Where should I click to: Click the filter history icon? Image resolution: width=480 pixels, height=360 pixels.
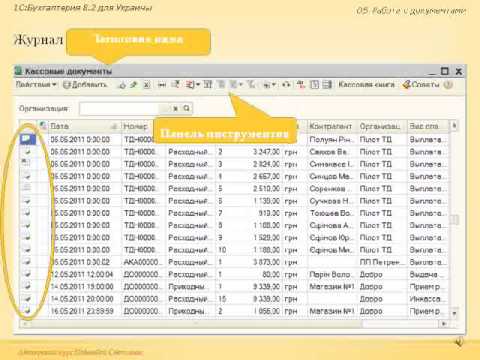coord(234,85)
